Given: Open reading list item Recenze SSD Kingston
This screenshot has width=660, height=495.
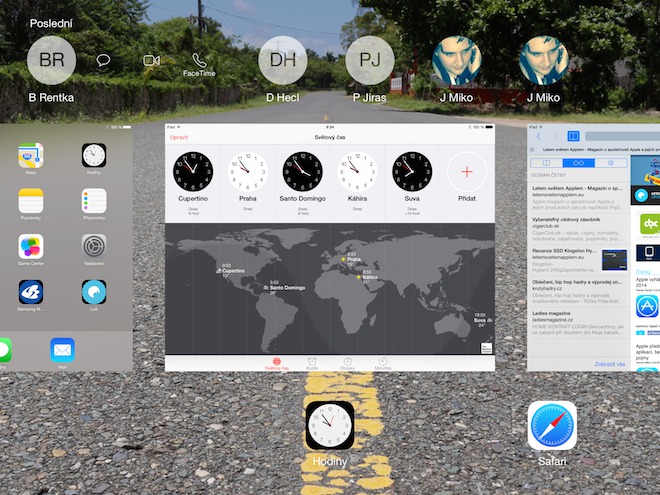Looking at the screenshot, I should tap(579, 260).
